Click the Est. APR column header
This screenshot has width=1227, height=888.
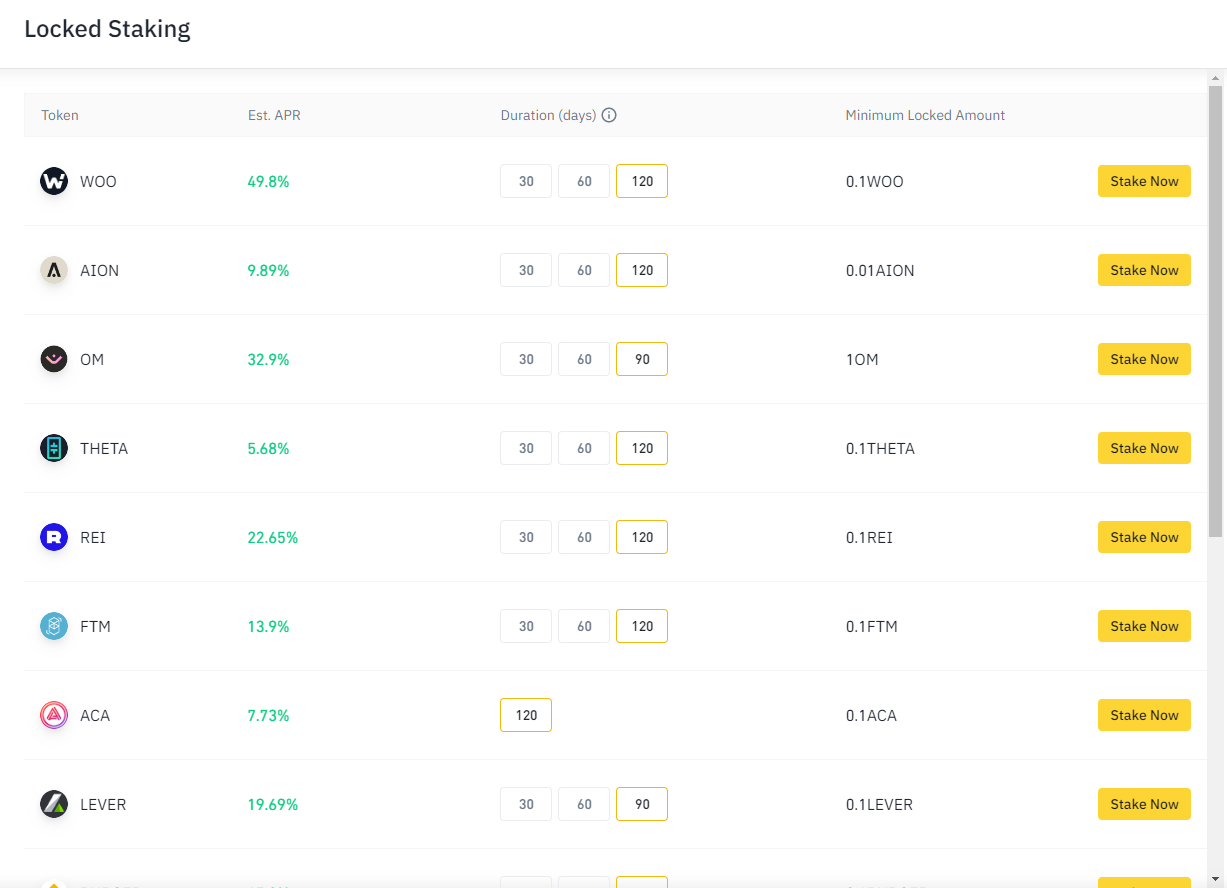click(x=274, y=115)
